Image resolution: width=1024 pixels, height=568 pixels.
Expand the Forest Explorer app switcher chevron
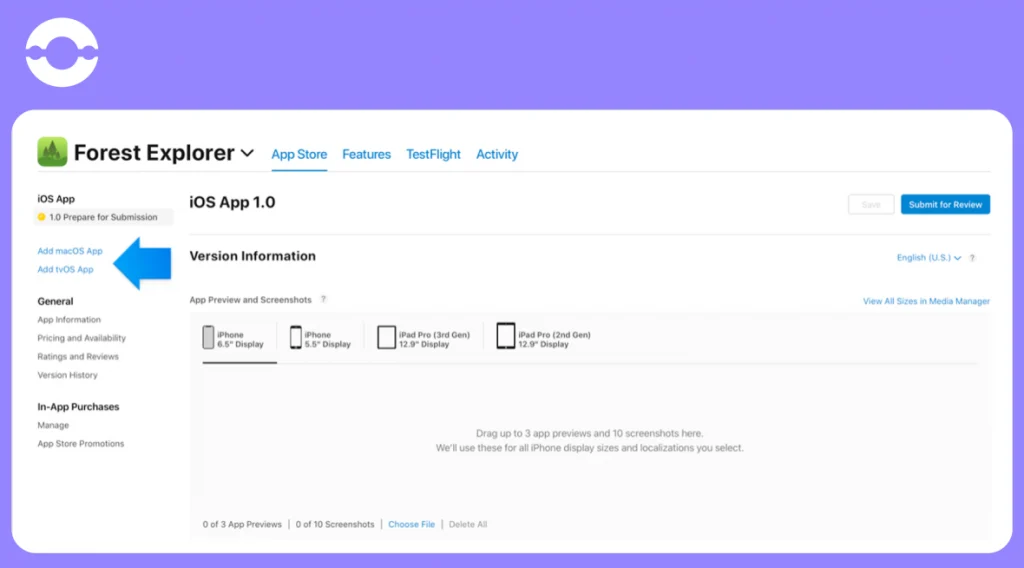pyautogui.click(x=248, y=153)
